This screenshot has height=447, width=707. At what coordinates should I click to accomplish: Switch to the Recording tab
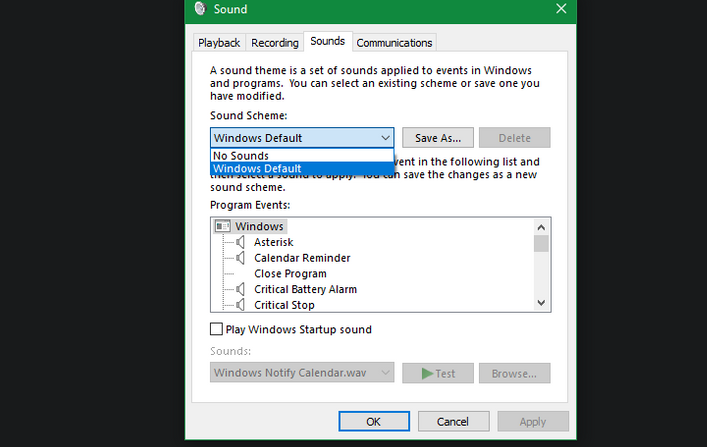tap(275, 43)
